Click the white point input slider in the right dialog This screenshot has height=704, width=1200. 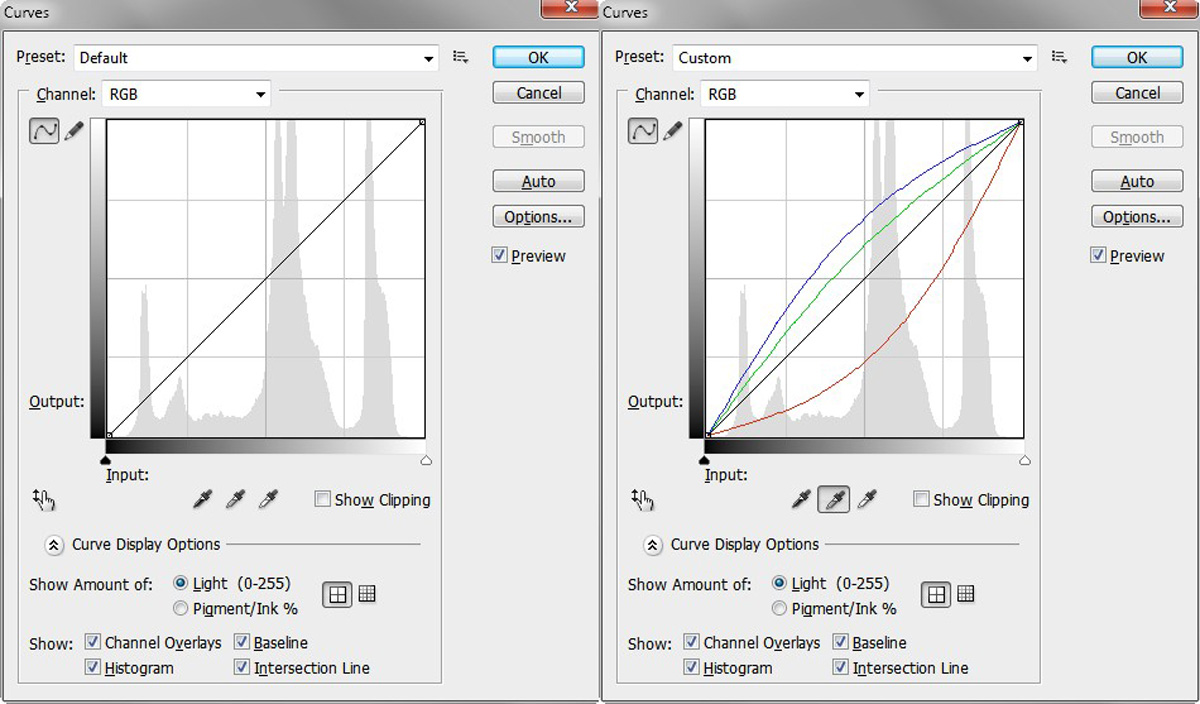click(1025, 461)
